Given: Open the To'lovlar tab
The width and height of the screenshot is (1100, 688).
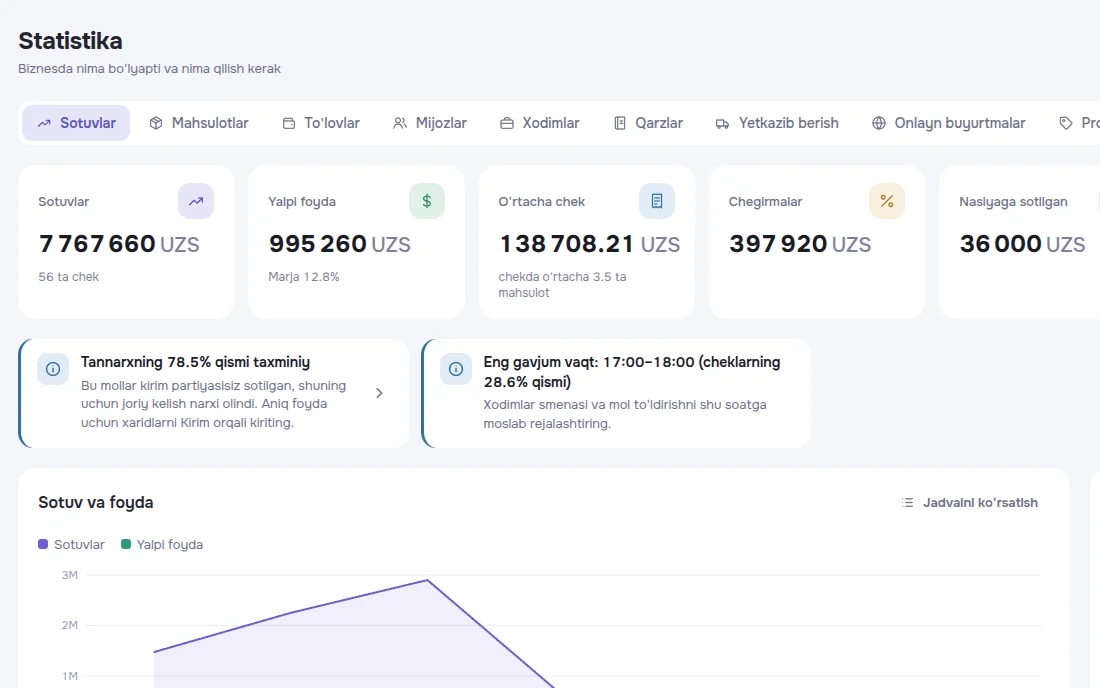Looking at the screenshot, I should click(321, 123).
